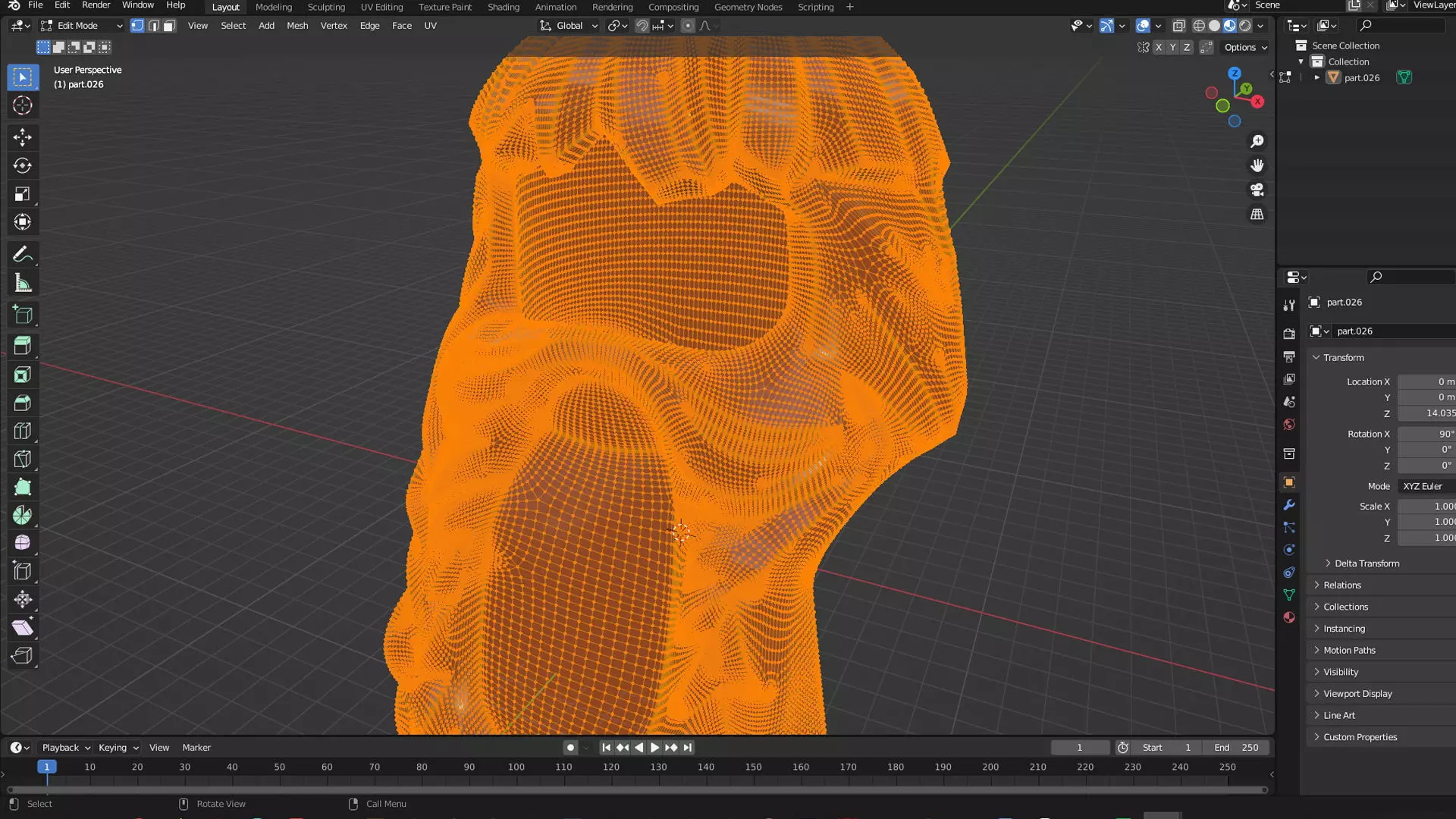Select the Measure tool
This screenshot has height=819, width=1456.
tap(22, 283)
